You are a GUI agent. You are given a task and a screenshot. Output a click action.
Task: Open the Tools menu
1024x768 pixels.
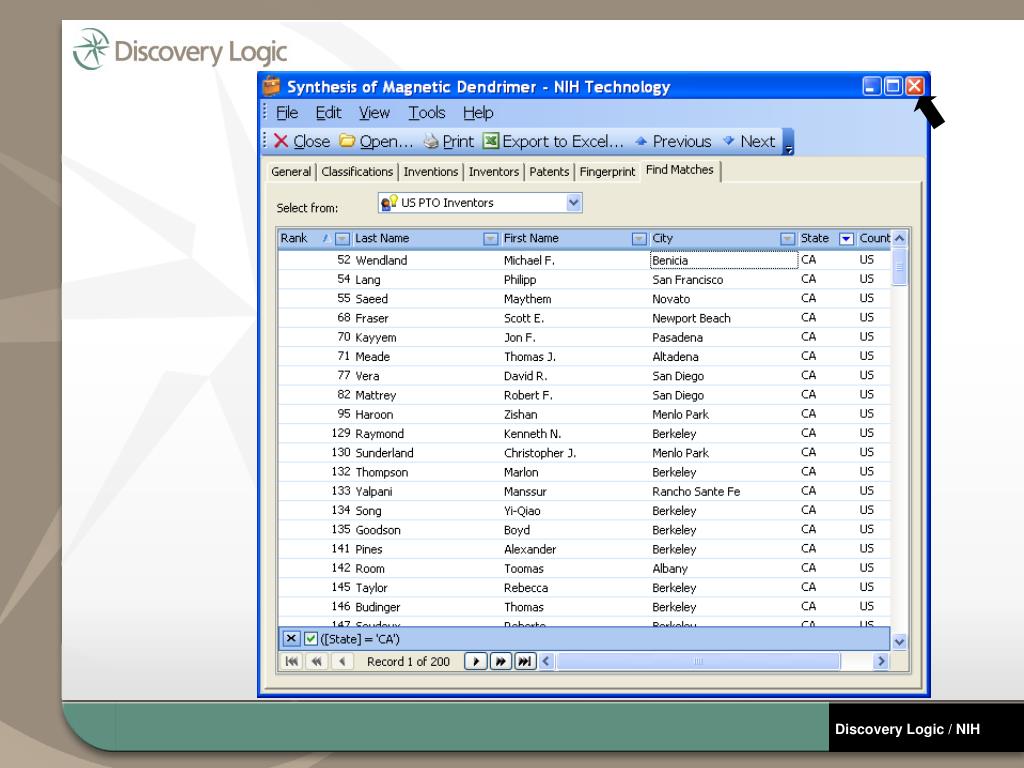[426, 112]
